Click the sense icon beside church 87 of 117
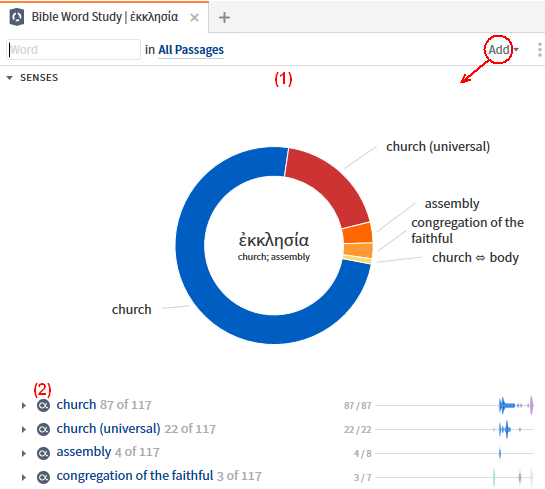This screenshot has height=489, width=545. tap(43, 405)
